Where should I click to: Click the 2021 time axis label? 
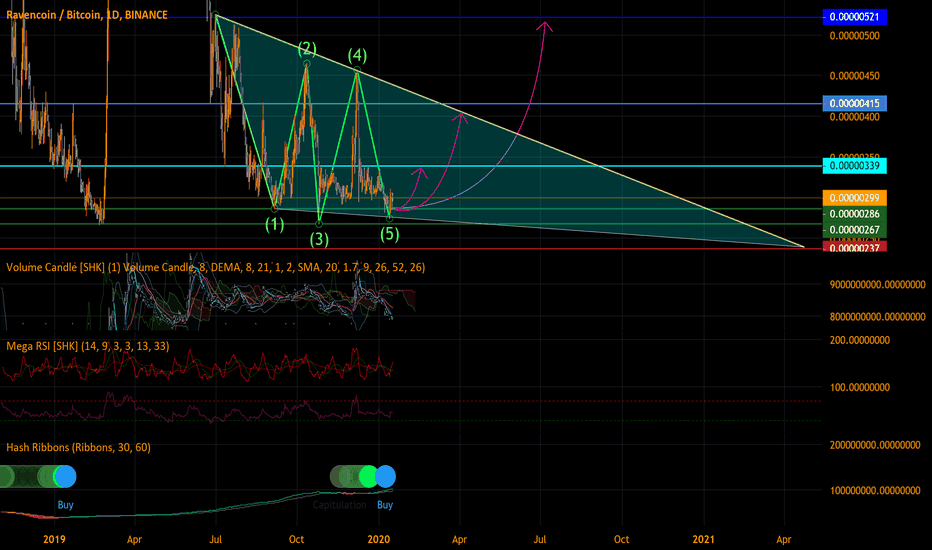[x=704, y=539]
